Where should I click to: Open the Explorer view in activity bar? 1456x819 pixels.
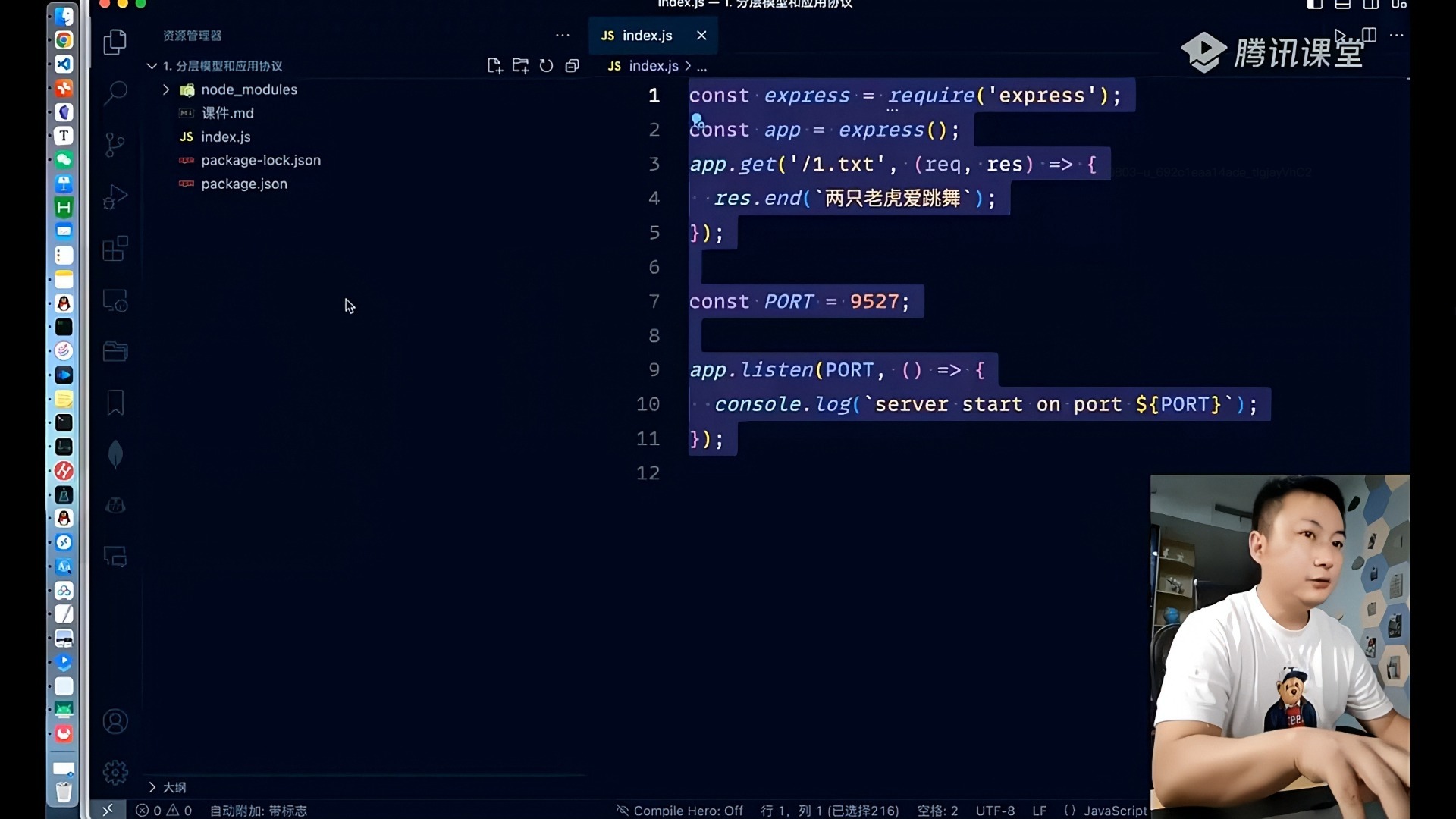(x=115, y=42)
